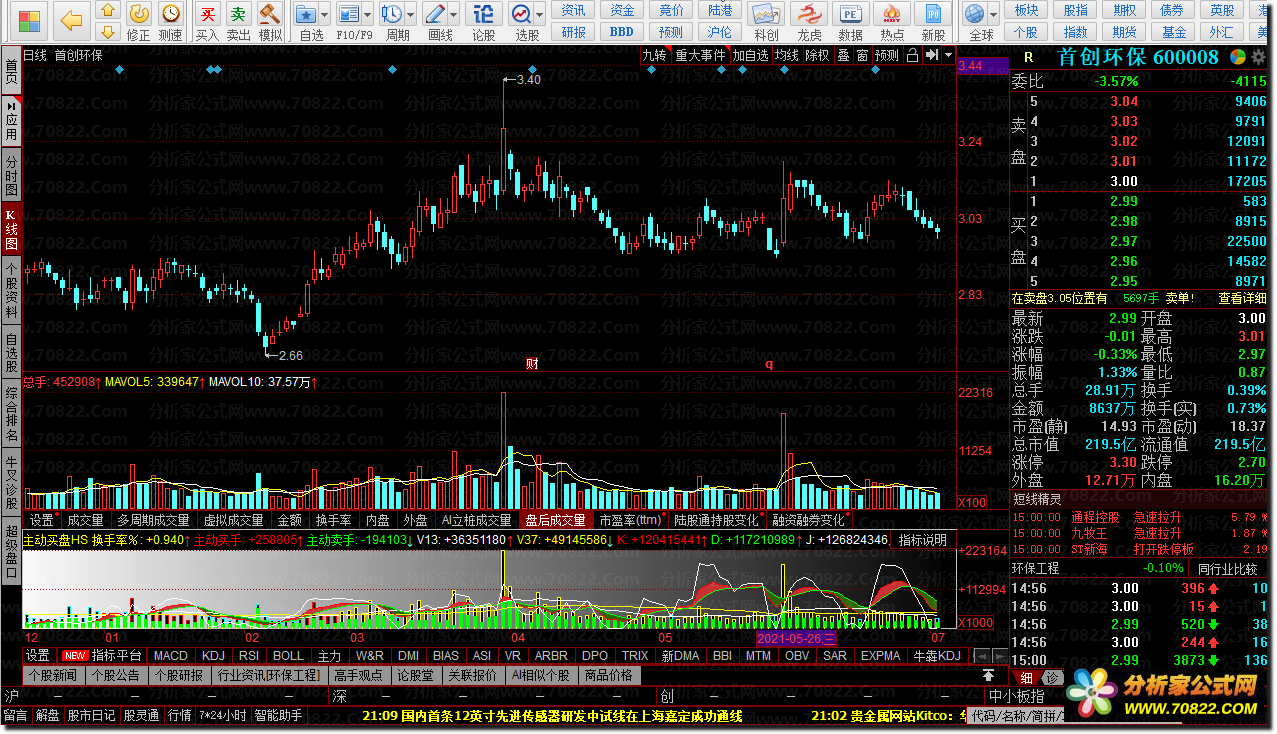Open the 选股 stock picker icon
The image size is (1277, 734).
521,14
